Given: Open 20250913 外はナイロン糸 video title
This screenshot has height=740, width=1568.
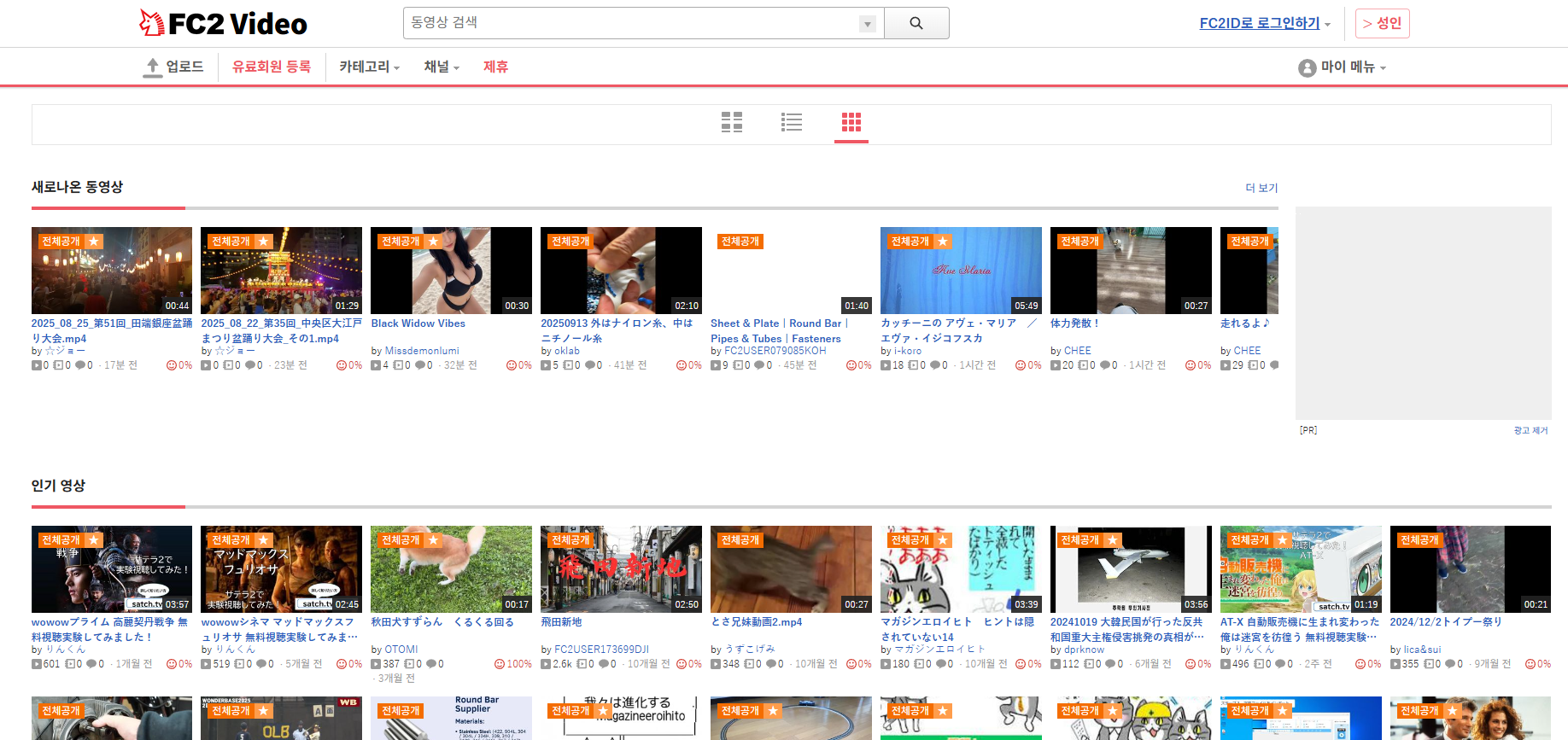Looking at the screenshot, I should click(617, 331).
